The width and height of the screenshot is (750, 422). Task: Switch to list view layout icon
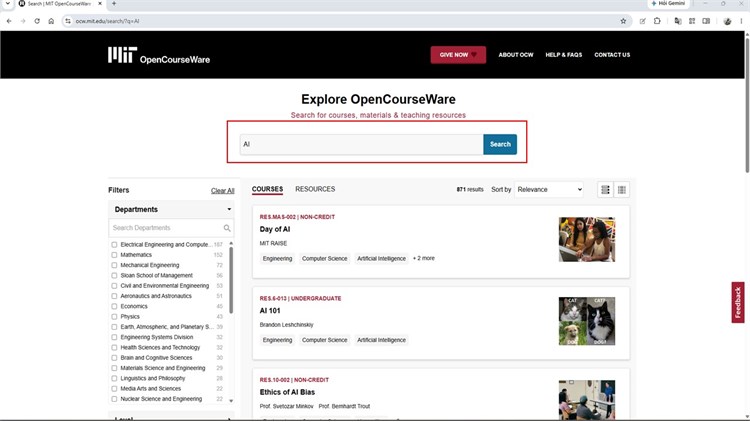(x=606, y=189)
